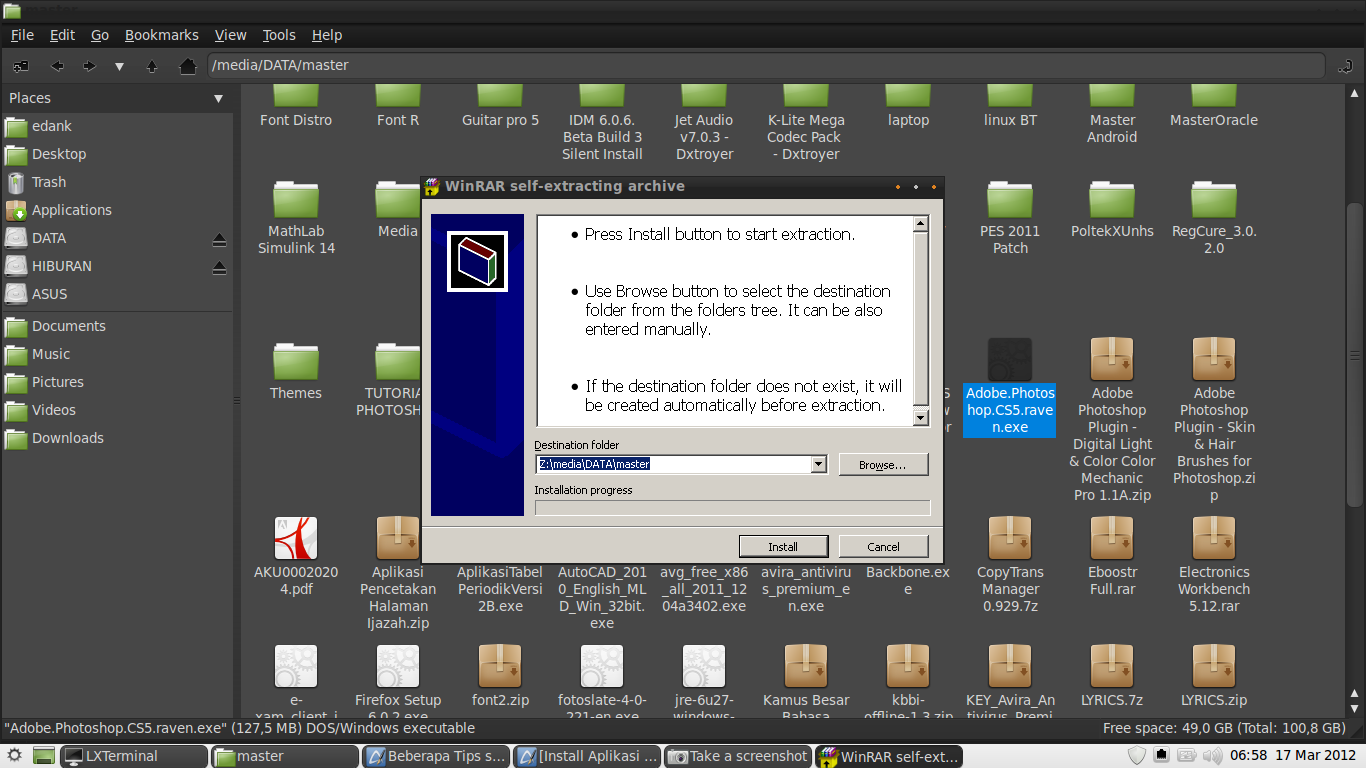Go back with the left arrow icon

[x=57, y=66]
